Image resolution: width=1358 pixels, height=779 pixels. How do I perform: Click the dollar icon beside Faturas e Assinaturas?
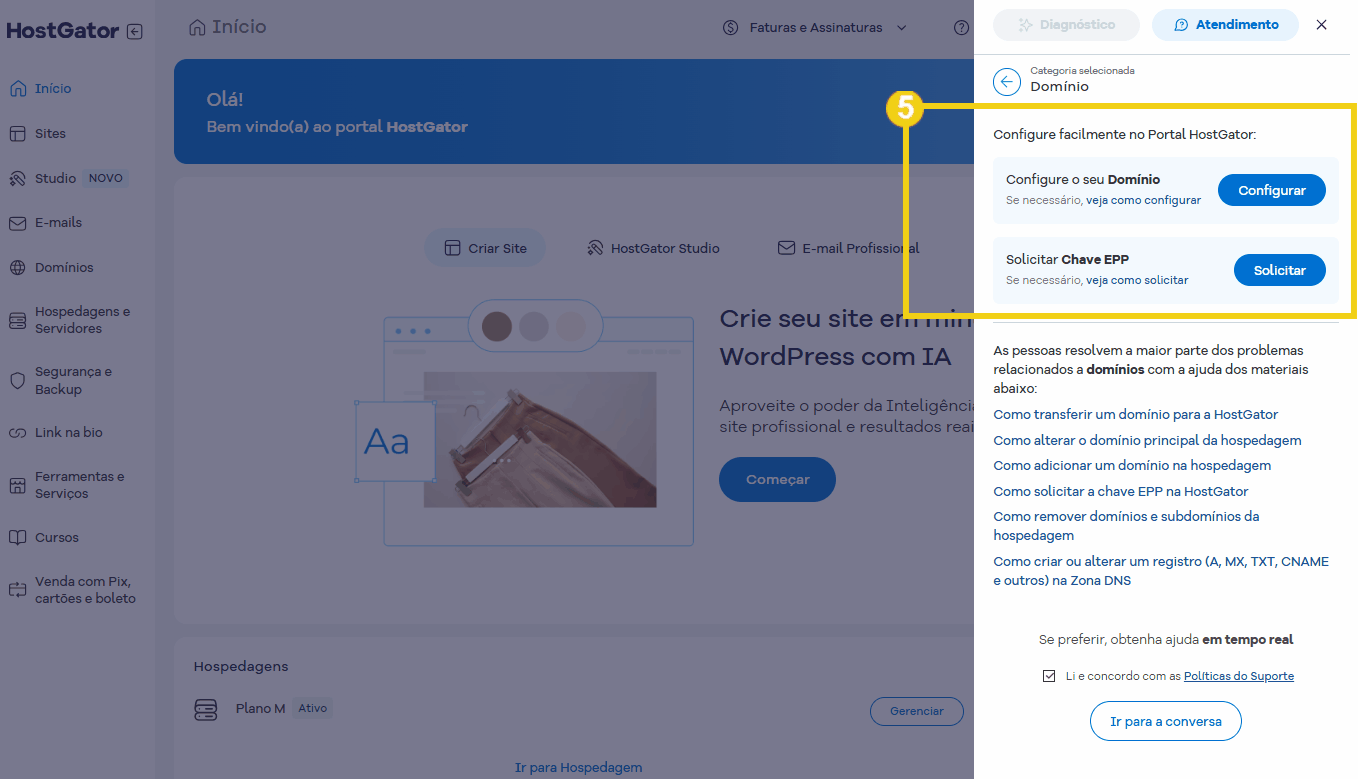[731, 27]
